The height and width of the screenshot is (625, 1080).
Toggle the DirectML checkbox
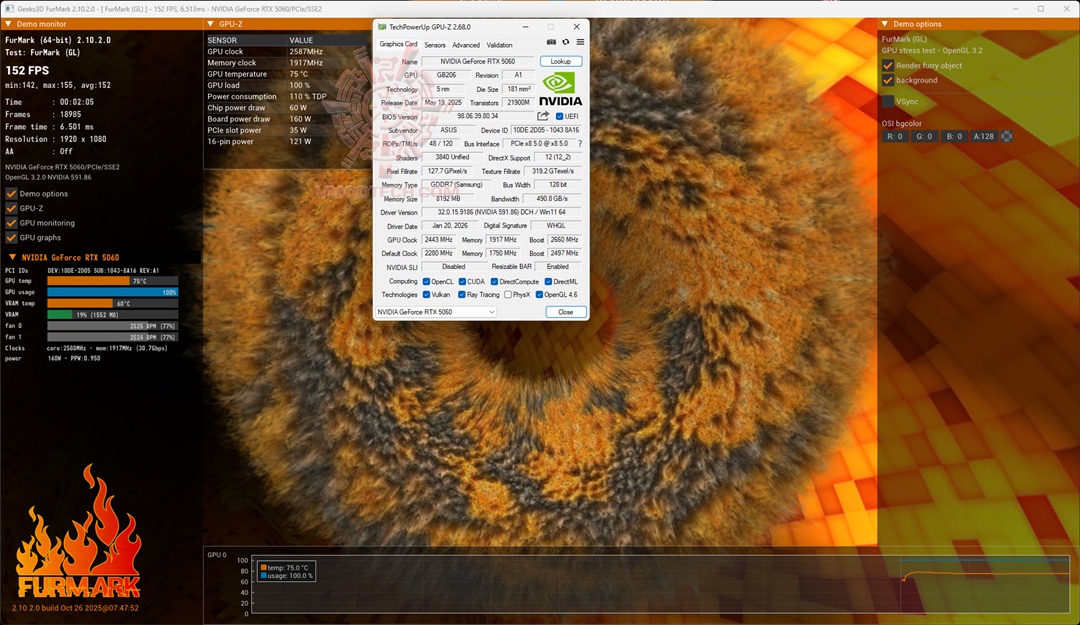pos(548,282)
